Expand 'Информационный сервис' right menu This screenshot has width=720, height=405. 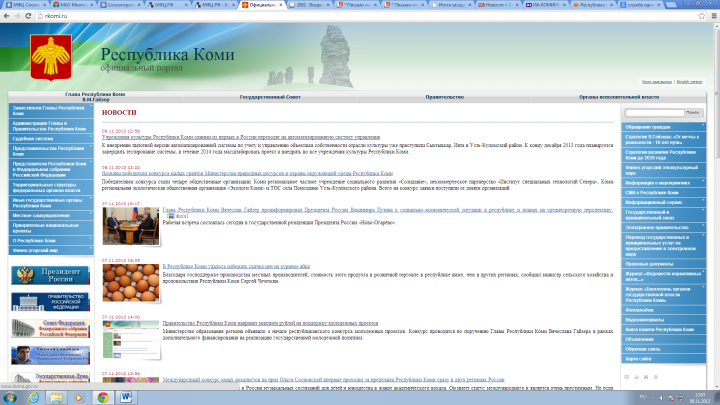coord(664,202)
